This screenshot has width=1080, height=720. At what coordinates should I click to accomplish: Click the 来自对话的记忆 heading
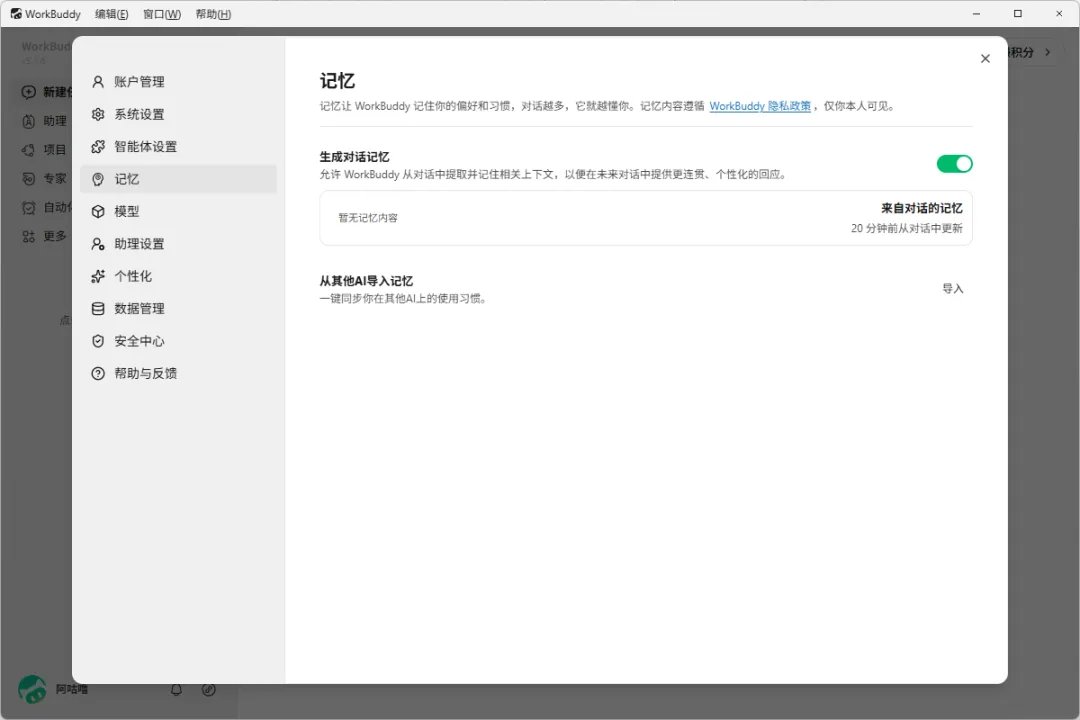coord(922,208)
